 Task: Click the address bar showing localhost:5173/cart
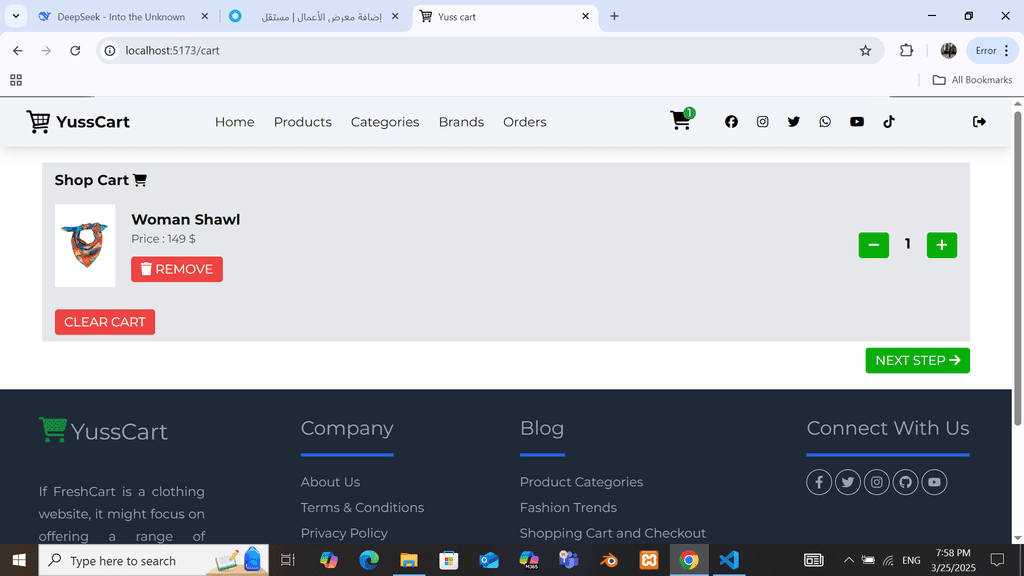(x=490, y=50)
